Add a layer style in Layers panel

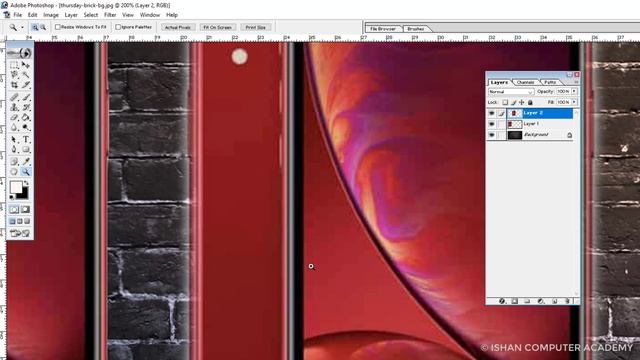click(502, 301)
